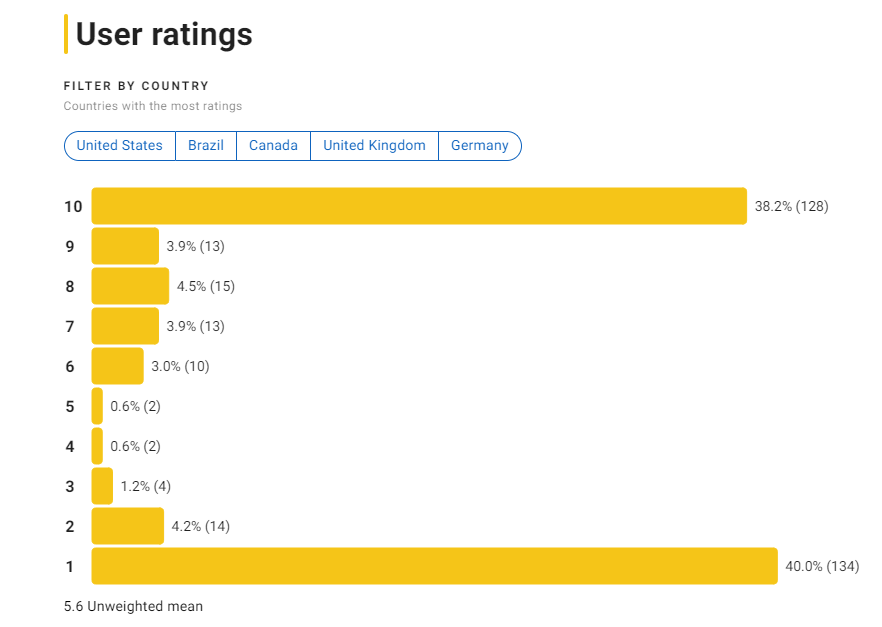Apply the Germany country filter
882x627 pixels.
click(479, 146)
